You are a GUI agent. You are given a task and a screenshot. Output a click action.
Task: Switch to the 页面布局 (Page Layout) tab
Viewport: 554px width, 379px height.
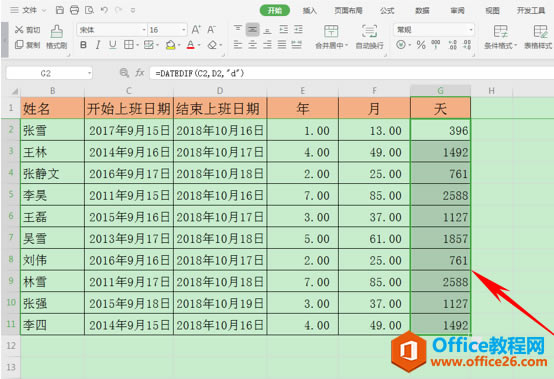pos(348,11)
